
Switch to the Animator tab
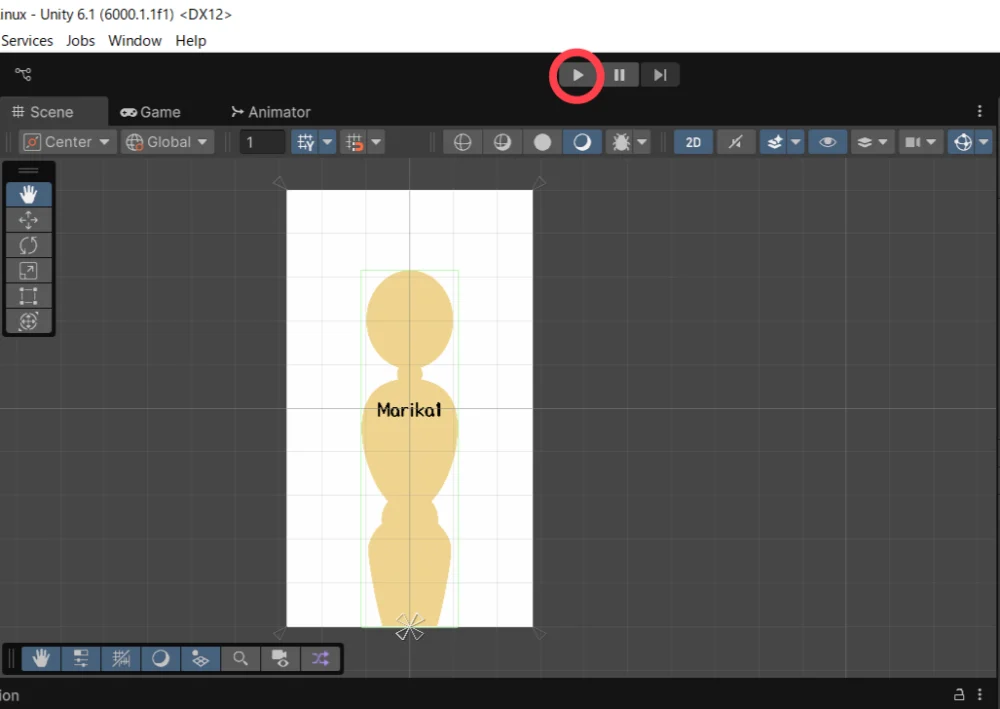click(270, 112)
